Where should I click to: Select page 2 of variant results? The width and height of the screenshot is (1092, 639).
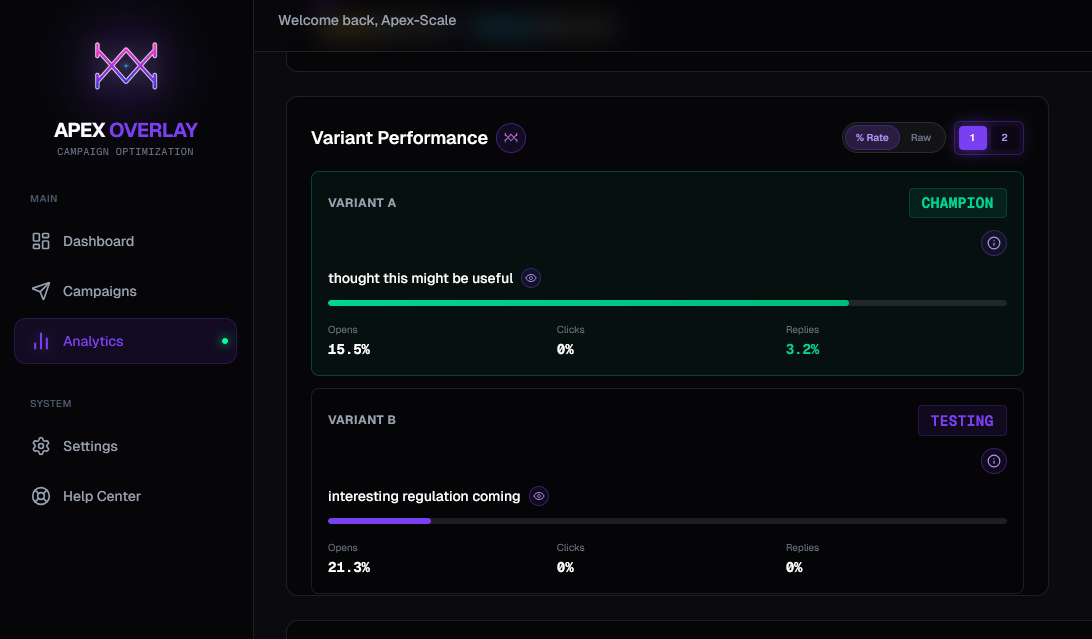pyautogui.click(x=1004, y=137)
